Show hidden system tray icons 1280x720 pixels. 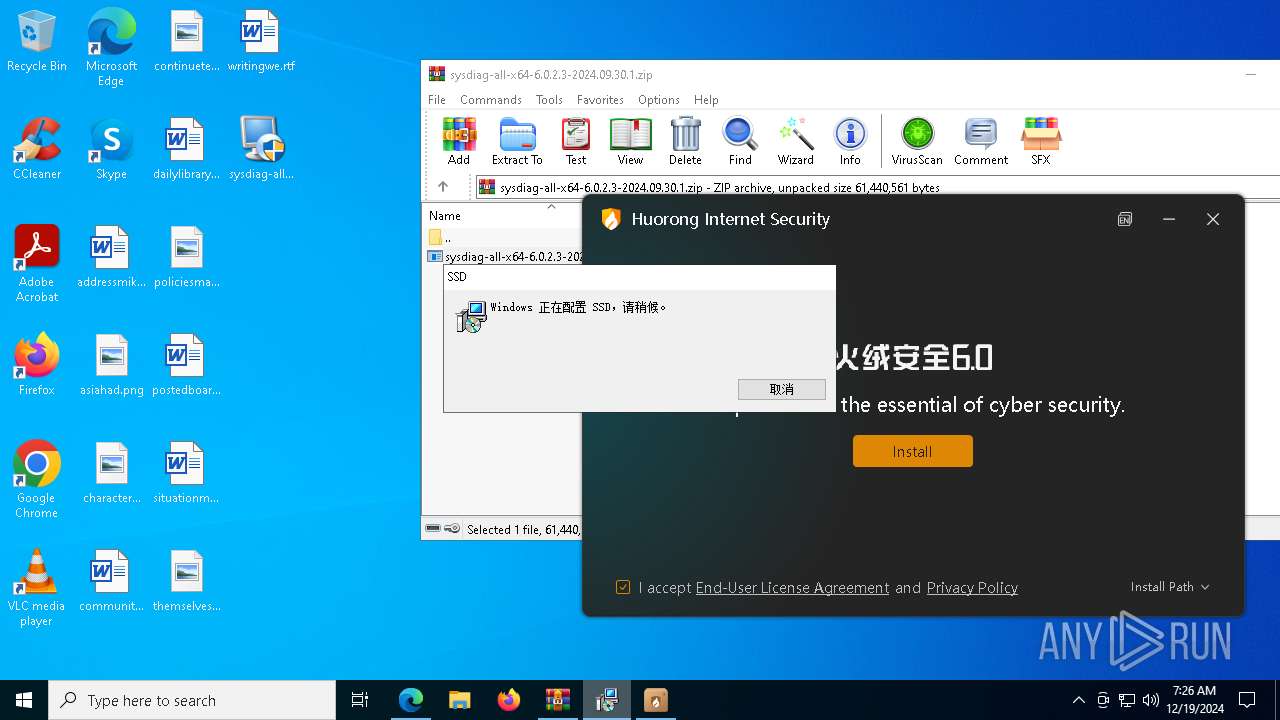pyautogui.click(x=1078, y=700)
